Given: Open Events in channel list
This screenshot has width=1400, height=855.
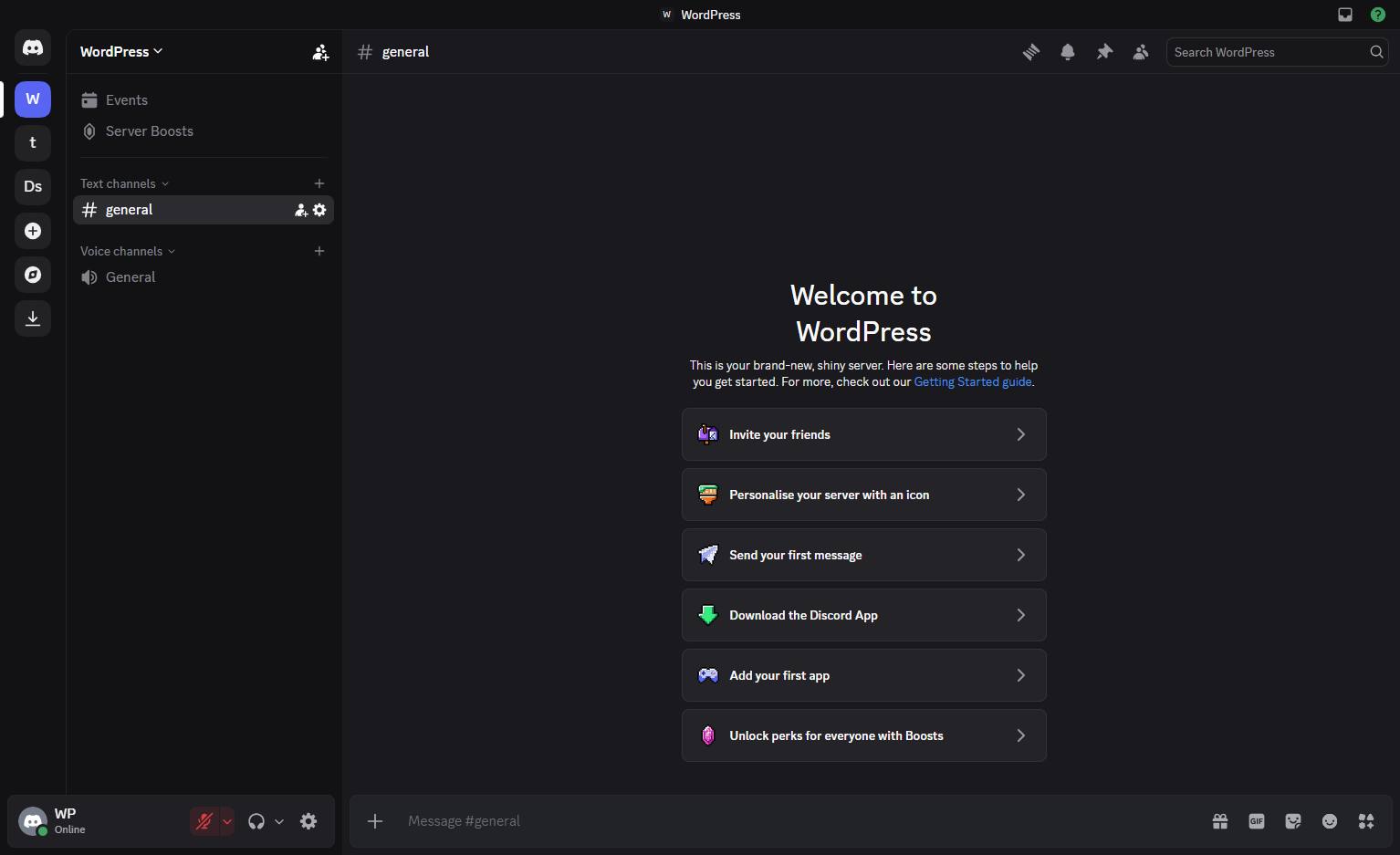Looking at the screenshot, I should coord(204,100).
